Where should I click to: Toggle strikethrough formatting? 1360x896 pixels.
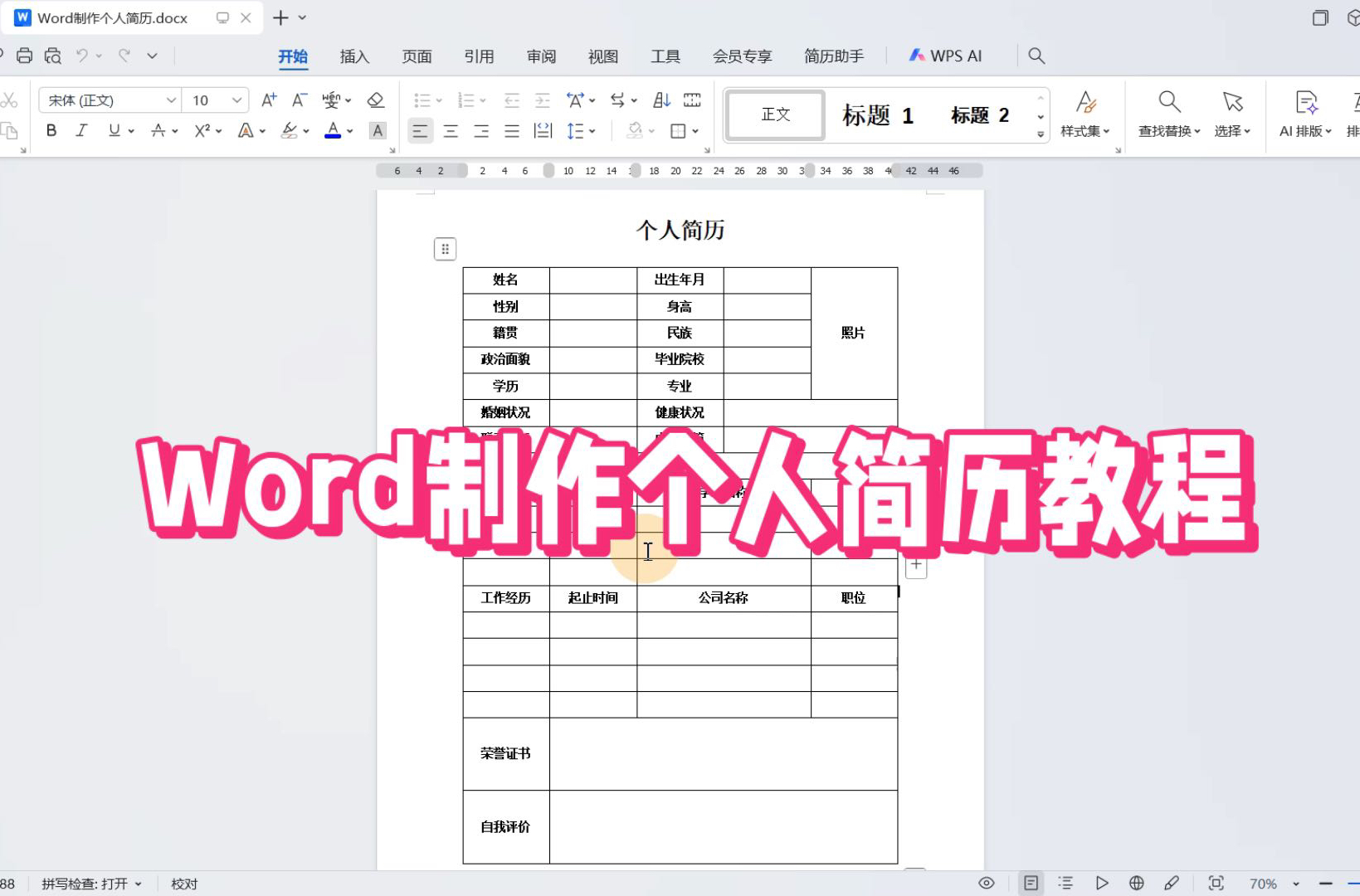[158, 130]
